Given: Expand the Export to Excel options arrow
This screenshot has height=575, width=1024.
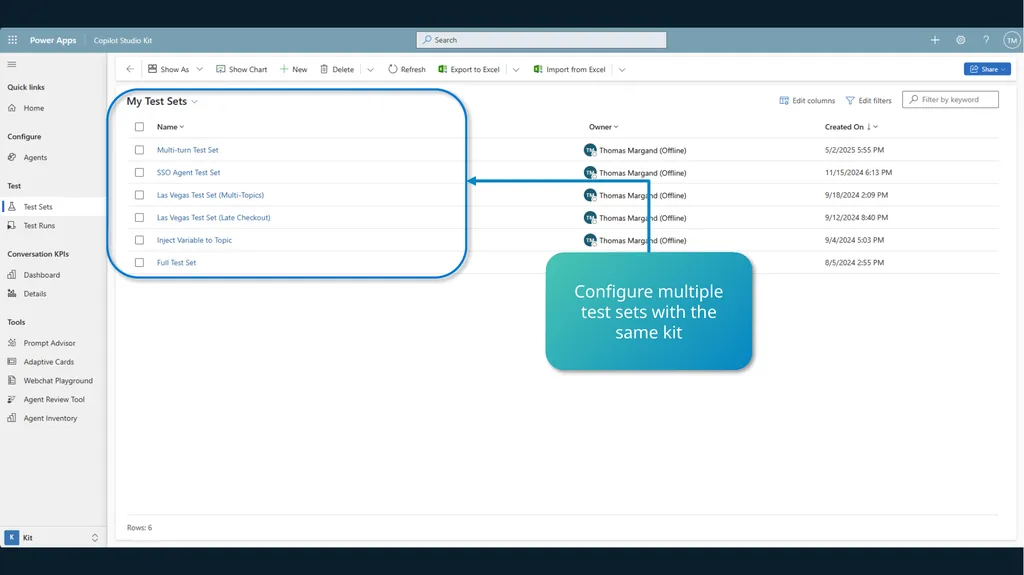Looking at the screenshot, I should click(x=516, y=69).
